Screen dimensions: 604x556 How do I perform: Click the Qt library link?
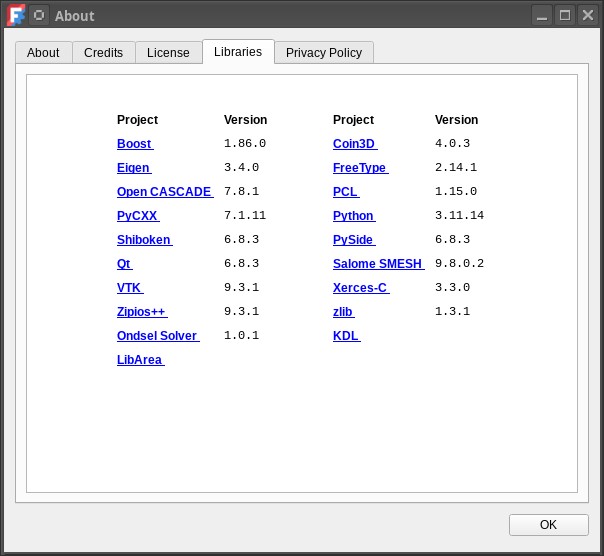coord(124,264)
